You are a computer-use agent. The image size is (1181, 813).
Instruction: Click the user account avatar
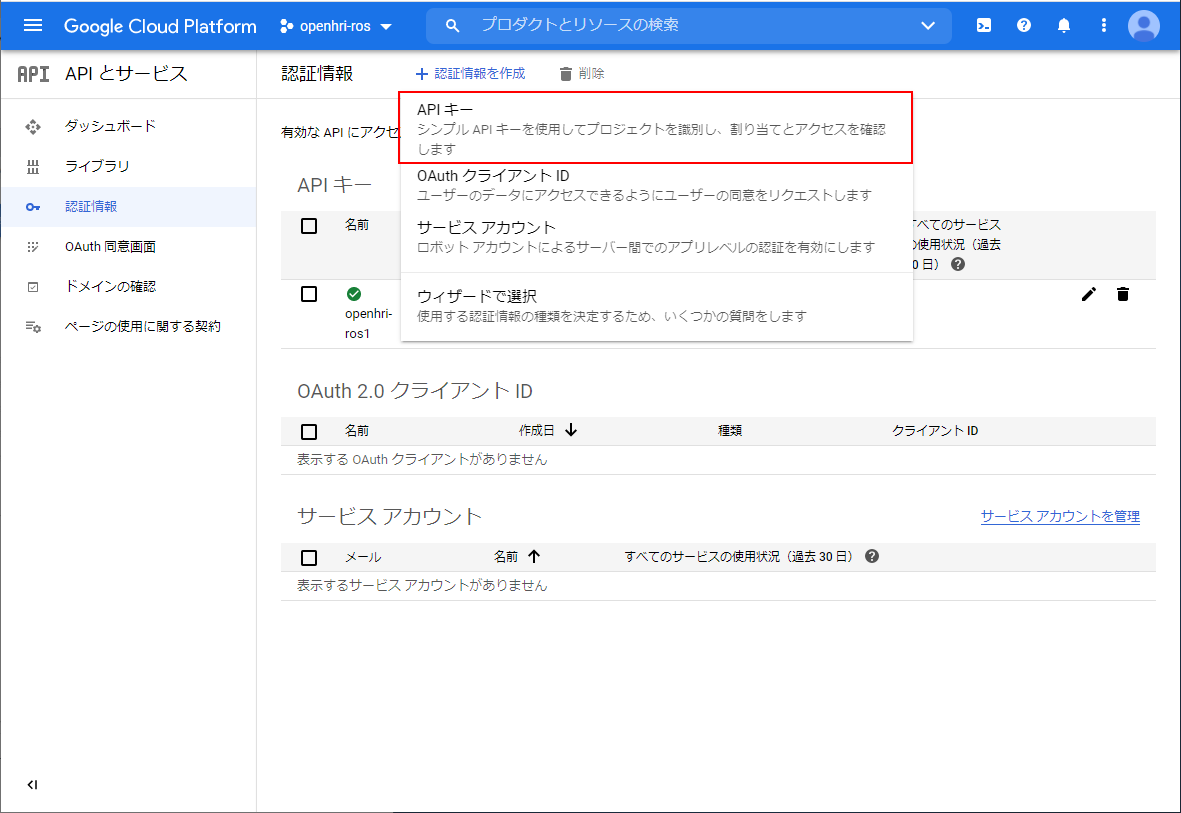(x=1143, y=26)
